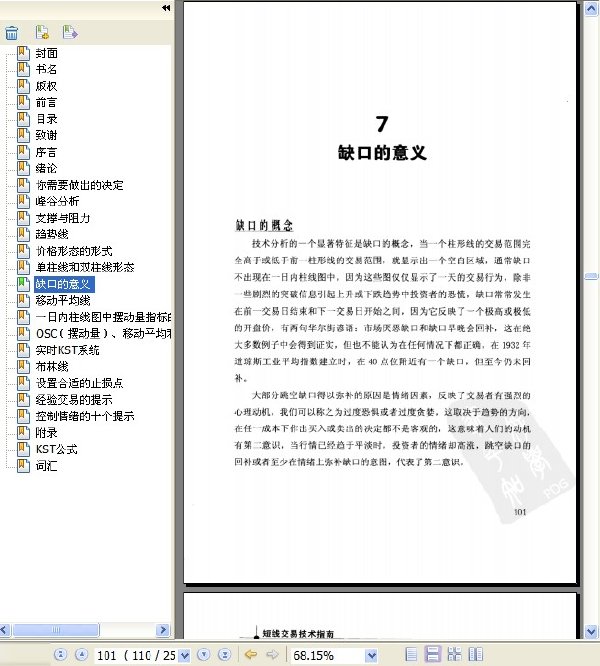Click green bookmark icon beside 缺口的意义
The height and width of the screenshot is (666, 600).
23,283
